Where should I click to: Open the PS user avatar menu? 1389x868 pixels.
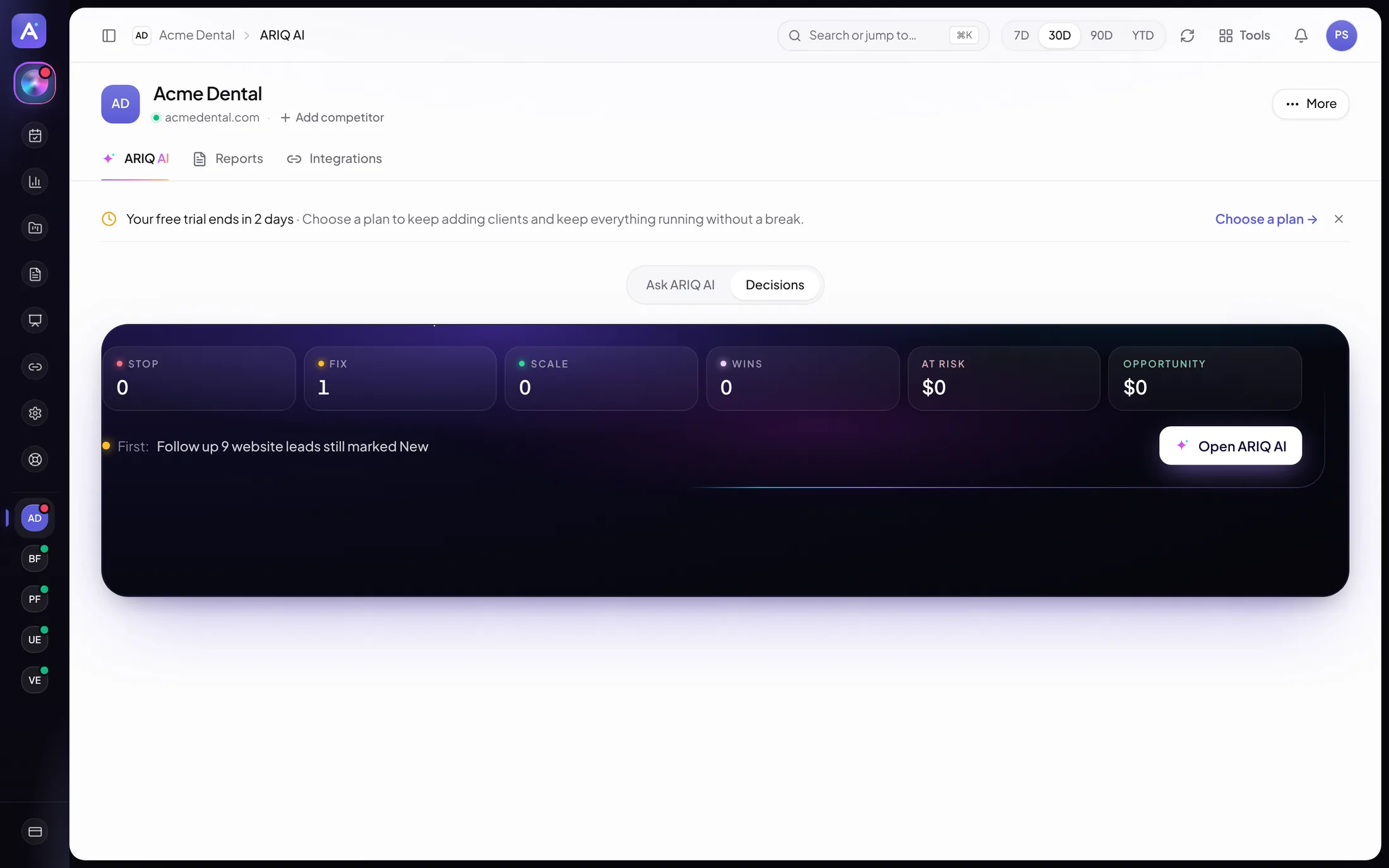click(1341, 35)
